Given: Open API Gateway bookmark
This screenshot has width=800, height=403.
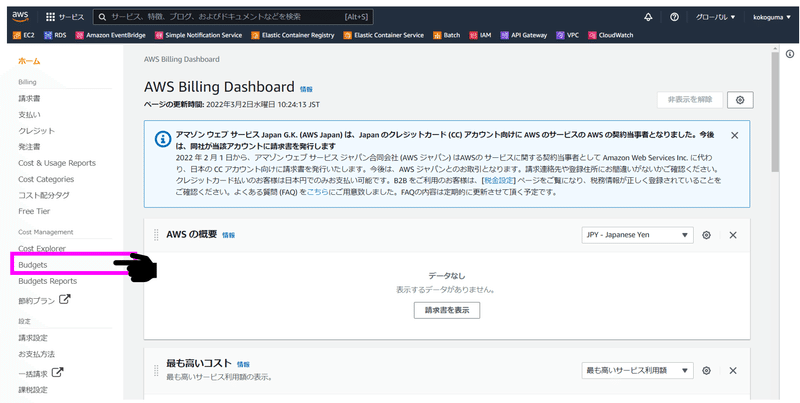Looking at the screenshot, I should [523, 35].
